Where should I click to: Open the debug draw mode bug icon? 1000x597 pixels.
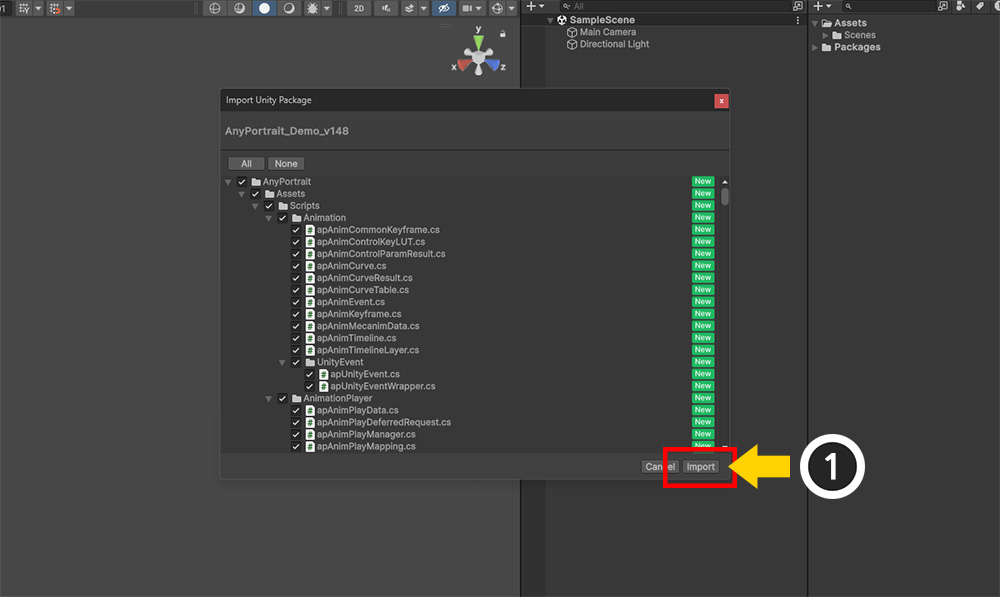click(312, 8)
